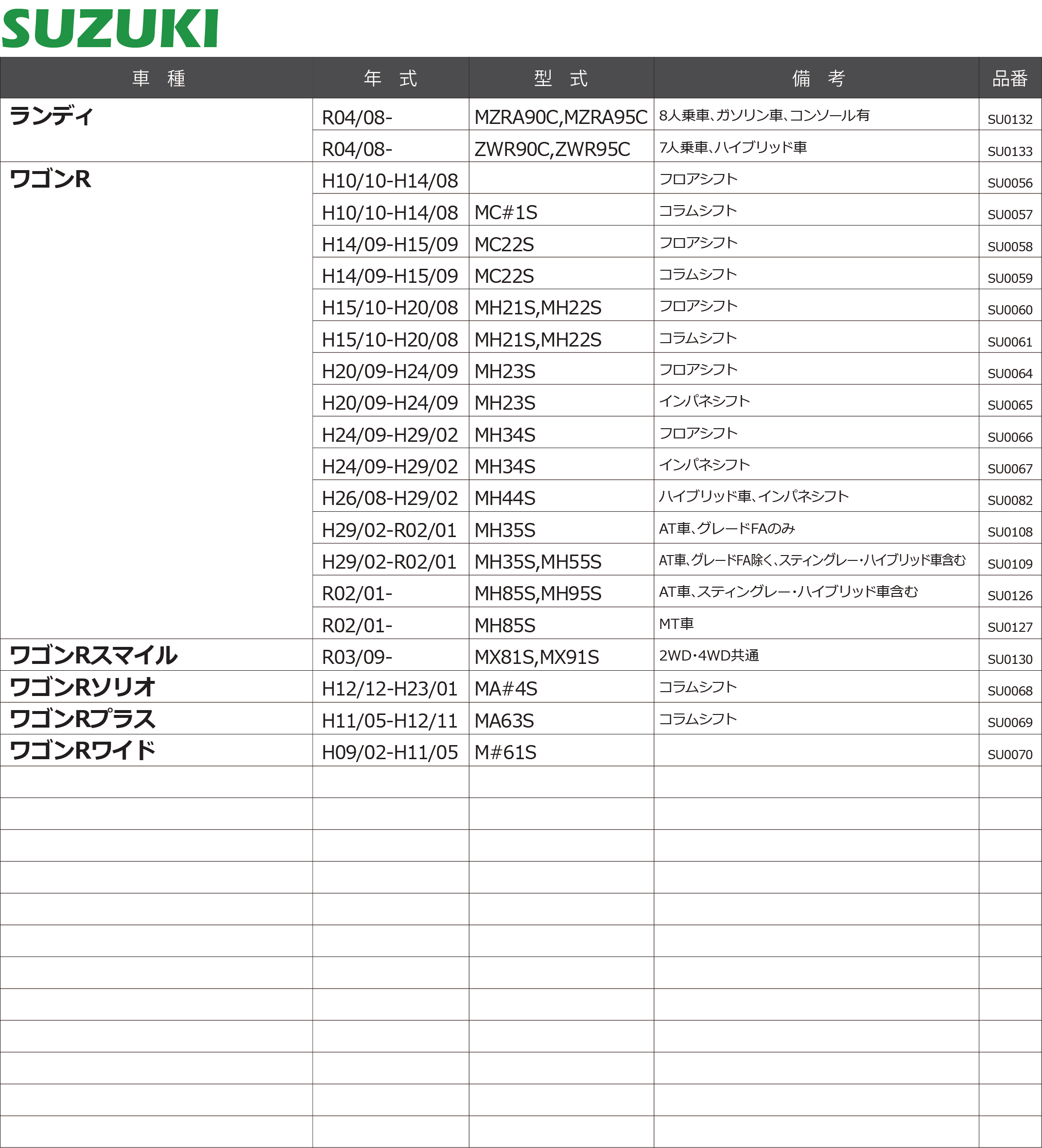Image resolution: width=1042 pixels, height=1148 pixels.
Task: Select the 2WD・4WD共通 remark cell
Action: pos(709,656)
